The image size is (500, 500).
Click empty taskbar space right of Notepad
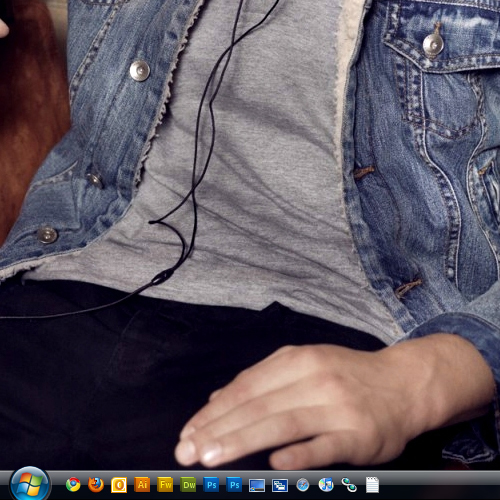click(440, 485)
